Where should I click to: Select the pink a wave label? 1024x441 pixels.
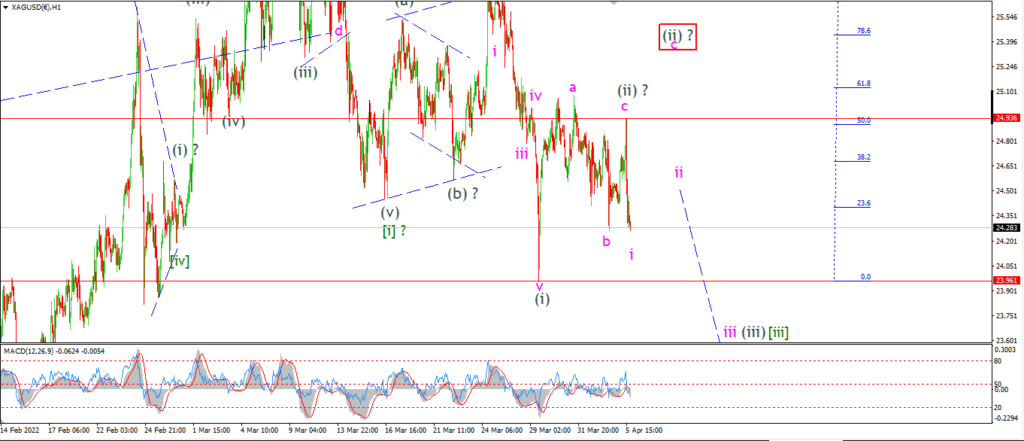(573, 88)
